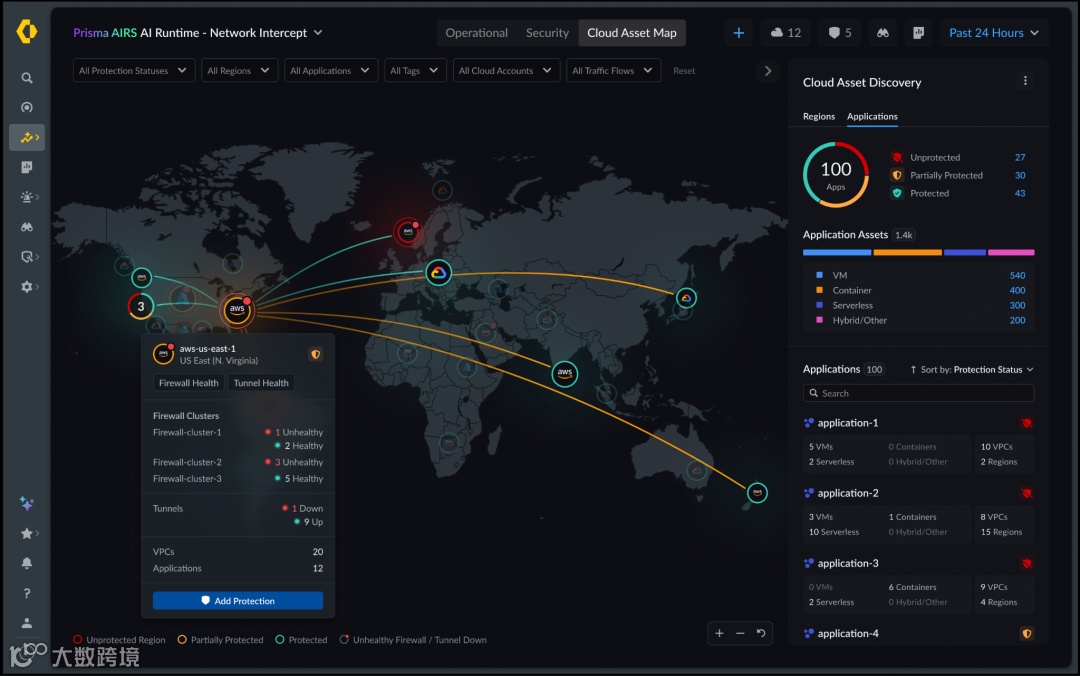
Task: Click the Protected count 43
Action: point(1019,193)
